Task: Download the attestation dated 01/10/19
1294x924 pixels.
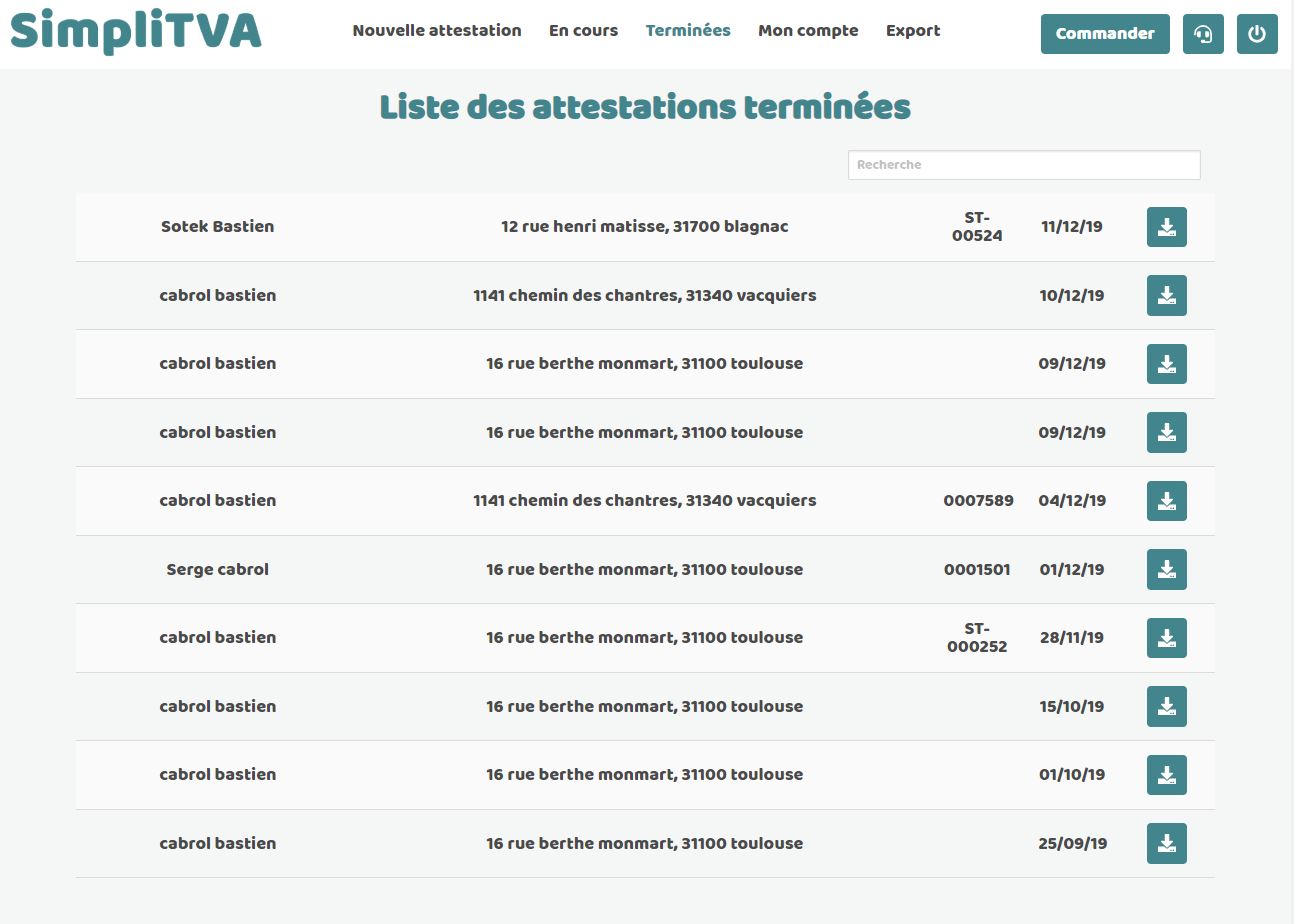Action: point(1166,775)
